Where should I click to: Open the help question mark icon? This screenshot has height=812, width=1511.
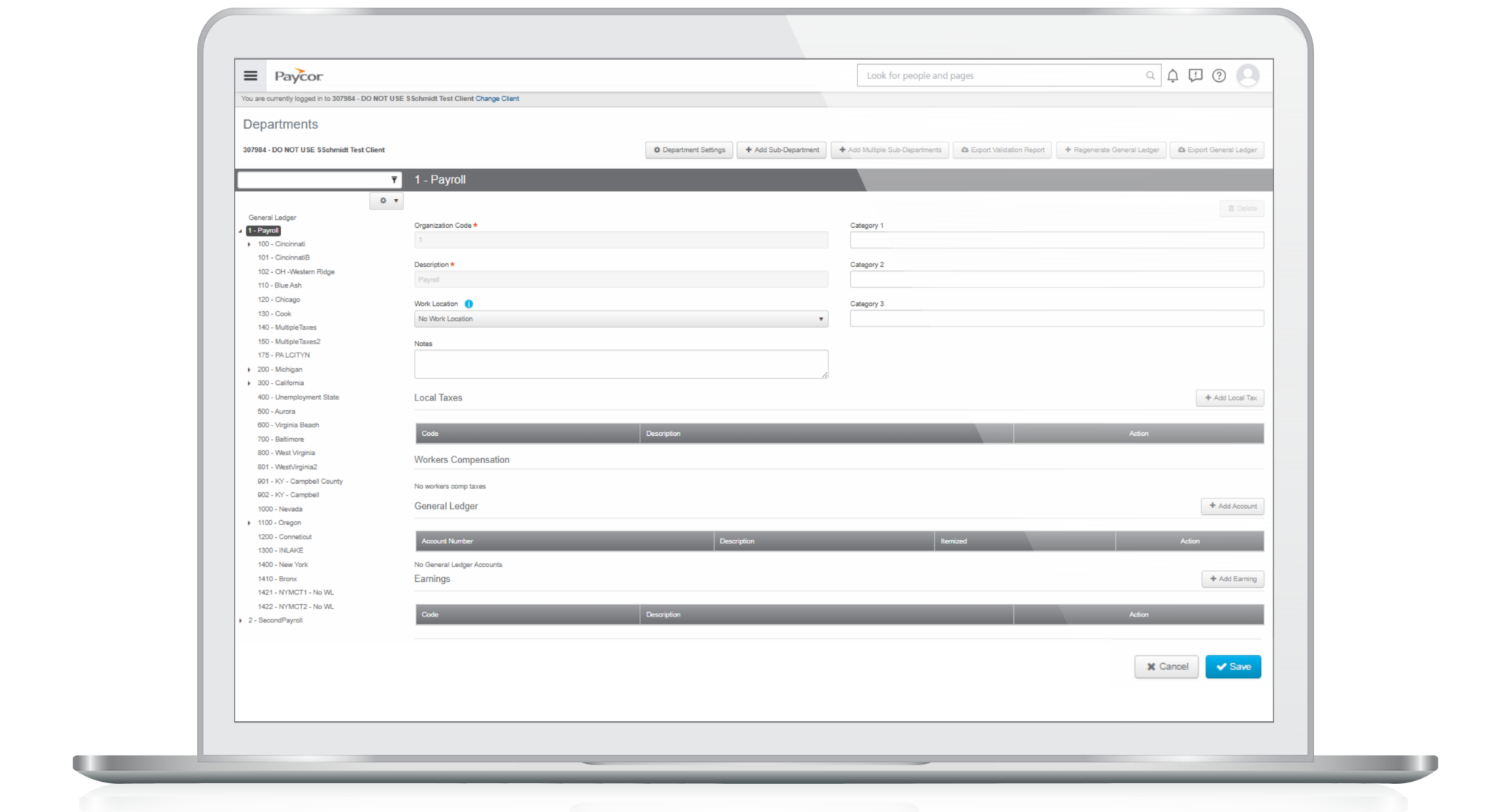coord(1219,75)
